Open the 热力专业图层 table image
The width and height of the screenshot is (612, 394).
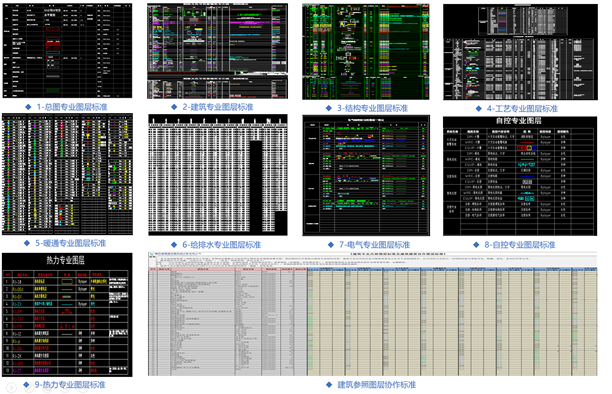point(67,315)
